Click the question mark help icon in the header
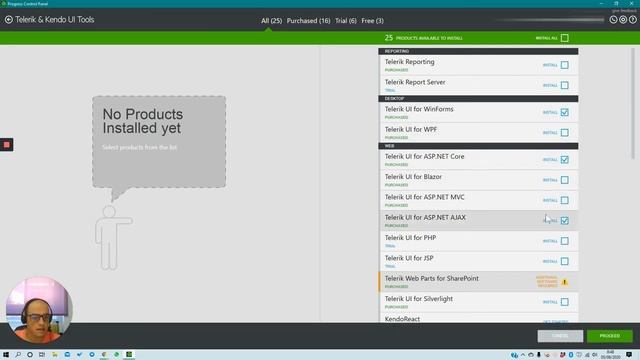The height and width of the screenshot is (360, 640). click(633, 20)
